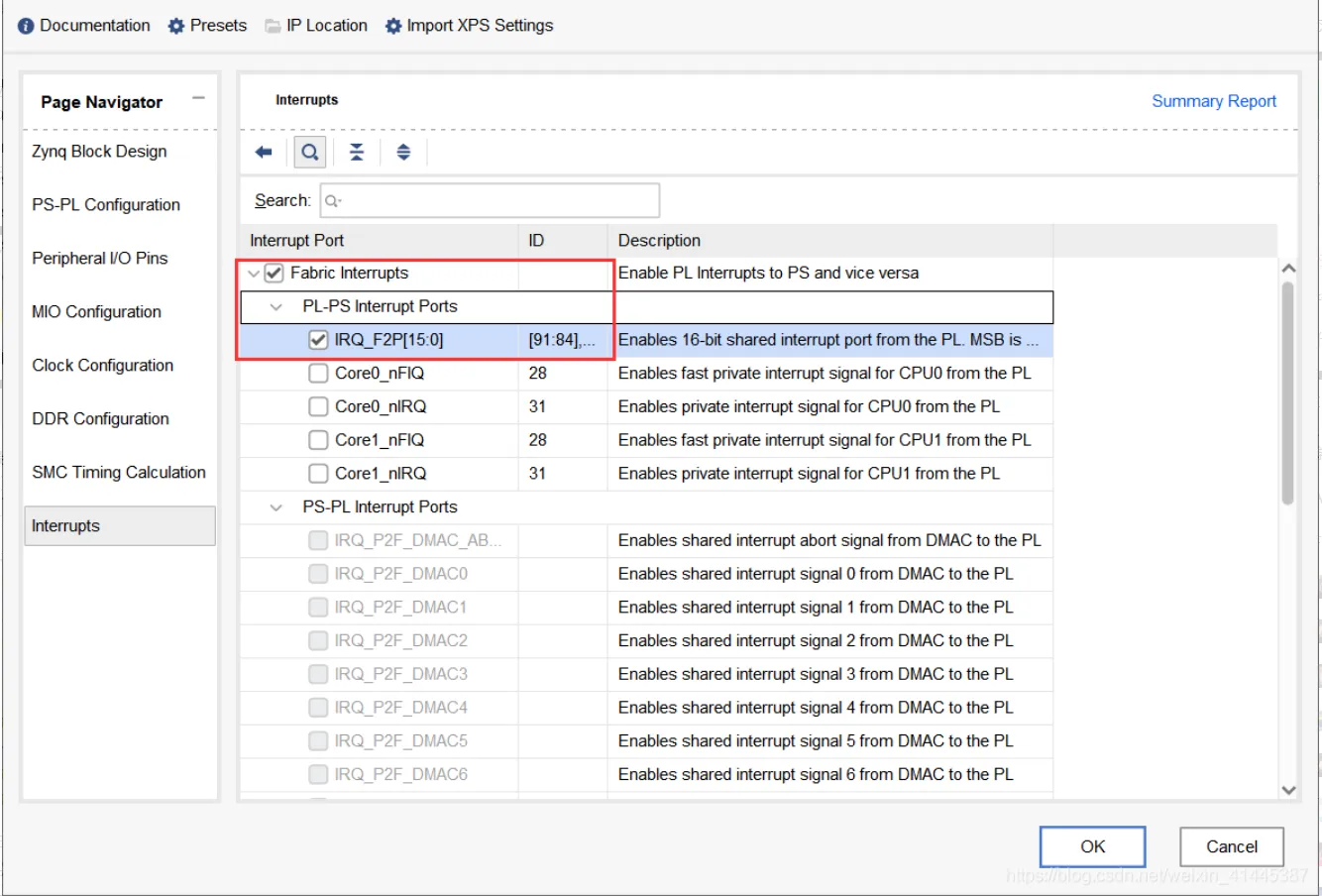This screenshot has width=1322, height=896.
Task: Click the back arrow toolbar icon
Action: 264,152
